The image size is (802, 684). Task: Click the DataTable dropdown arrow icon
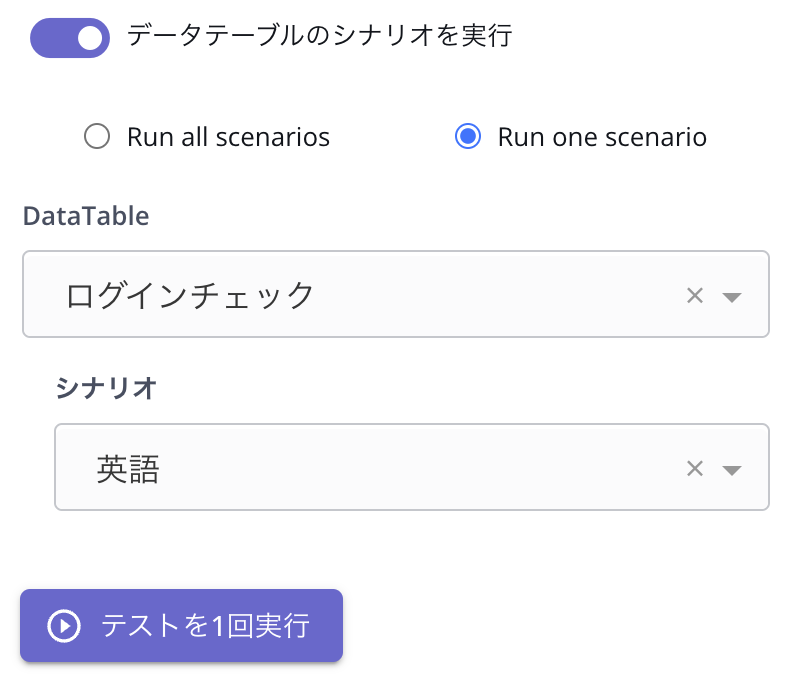(x=731, y=296)
